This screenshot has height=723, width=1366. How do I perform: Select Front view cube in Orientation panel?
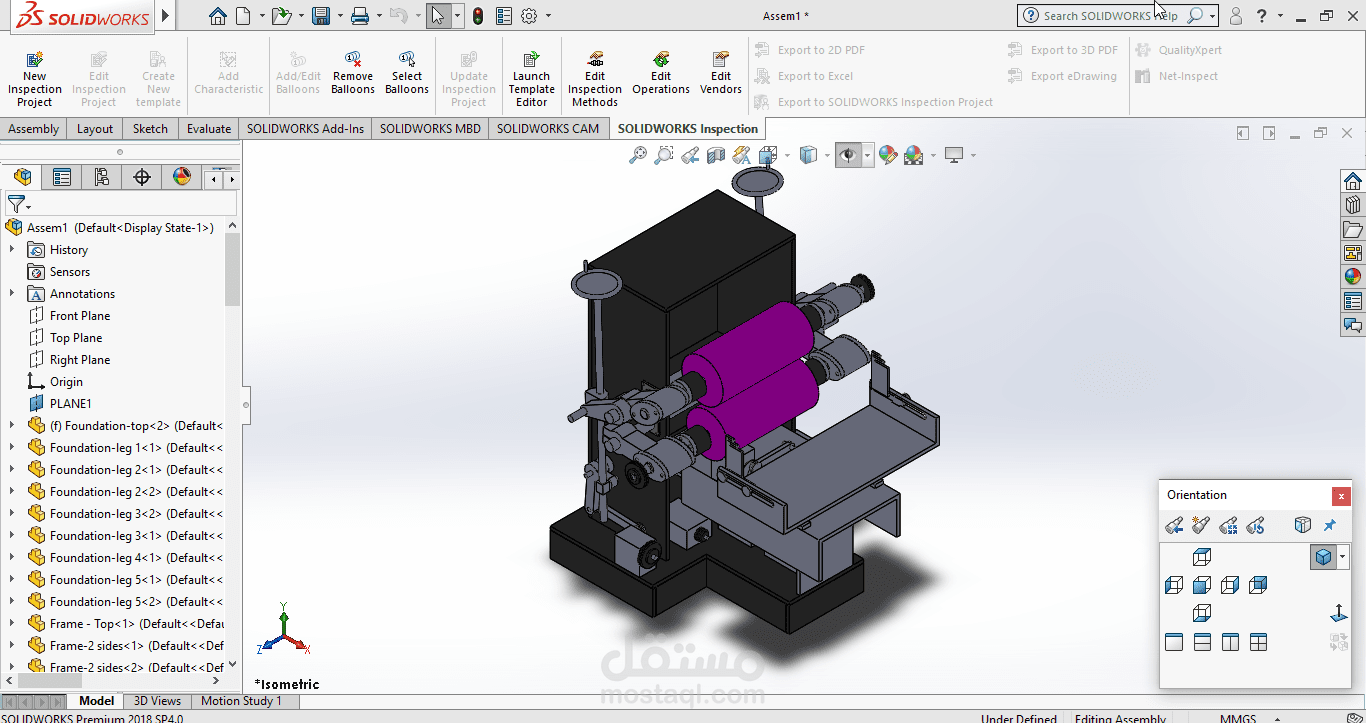pyautogui.click(x=1202, y=585)
